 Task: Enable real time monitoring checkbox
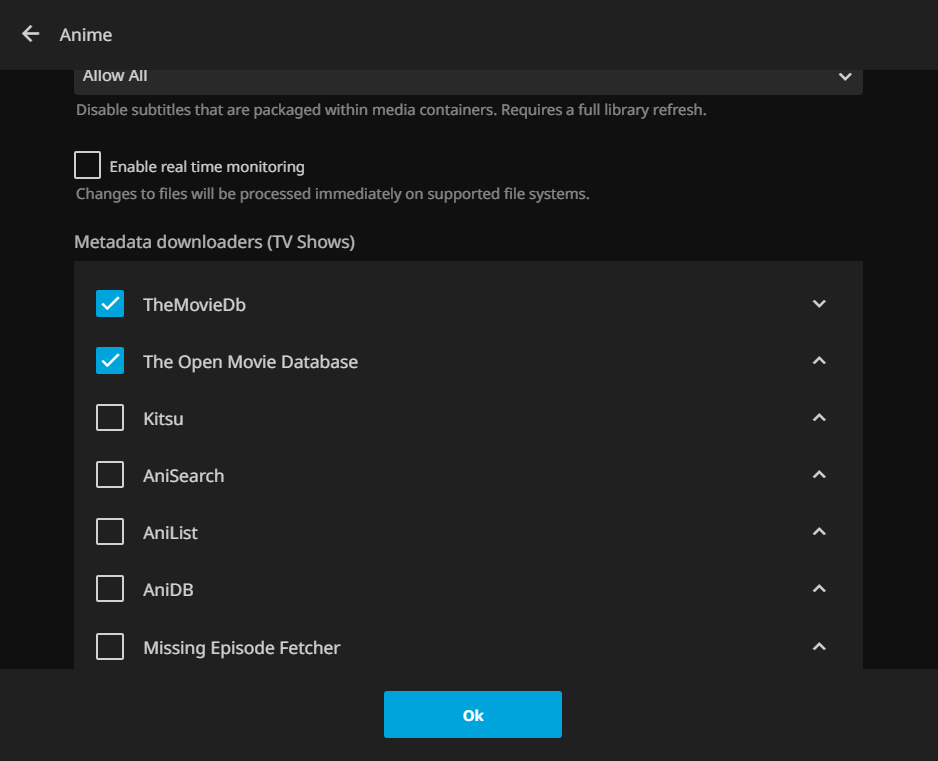tap(88, 165)
